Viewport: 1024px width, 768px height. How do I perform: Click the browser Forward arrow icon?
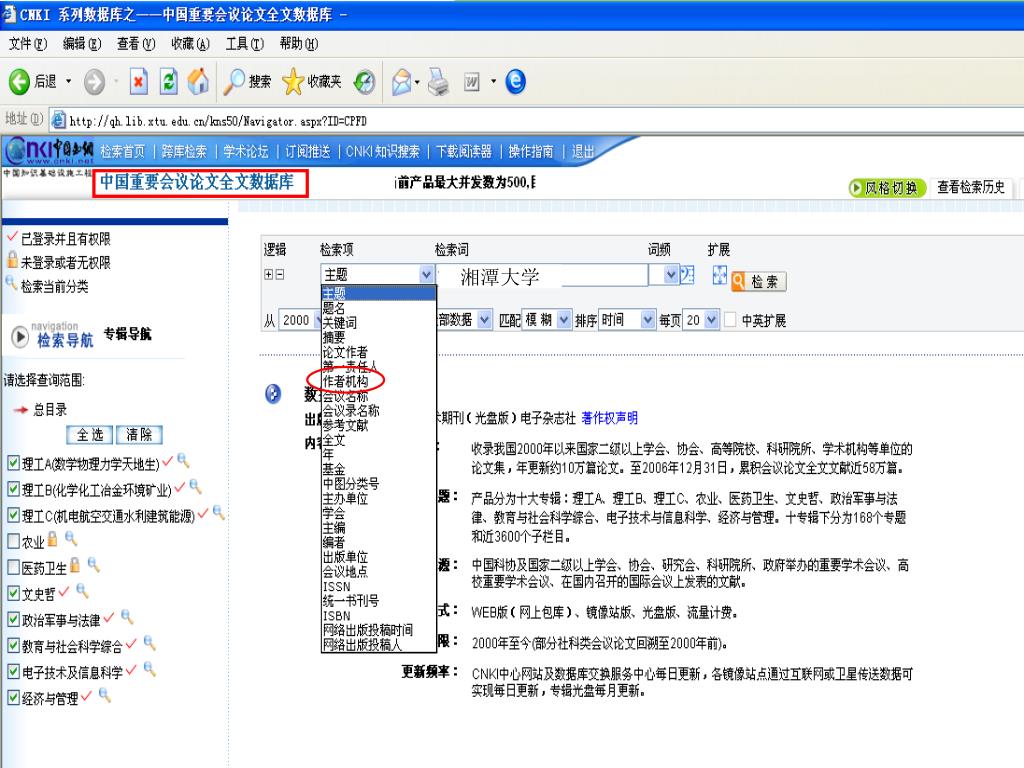point(94,82)
